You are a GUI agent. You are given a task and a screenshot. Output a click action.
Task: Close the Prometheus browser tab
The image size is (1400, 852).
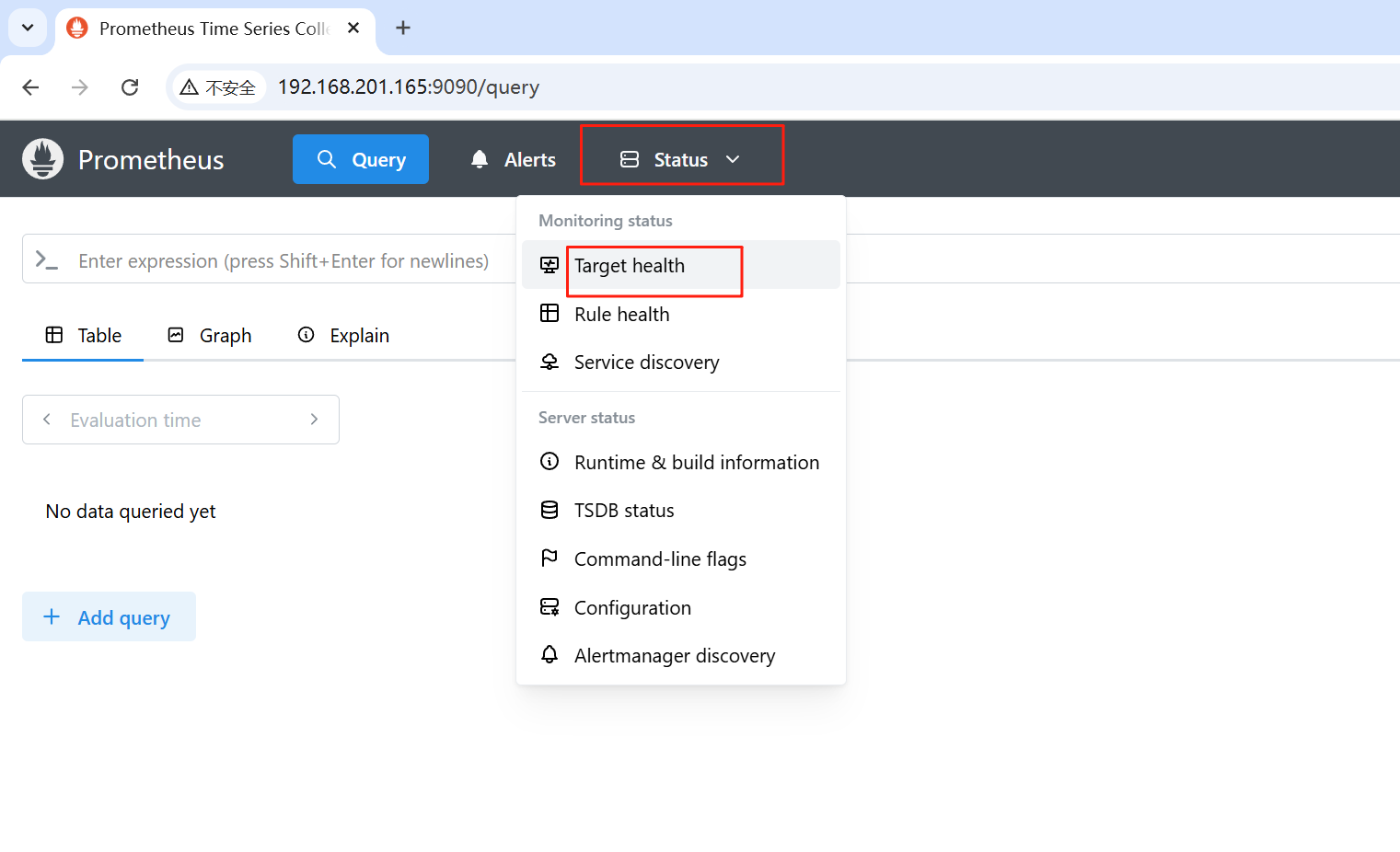[353, 29]
